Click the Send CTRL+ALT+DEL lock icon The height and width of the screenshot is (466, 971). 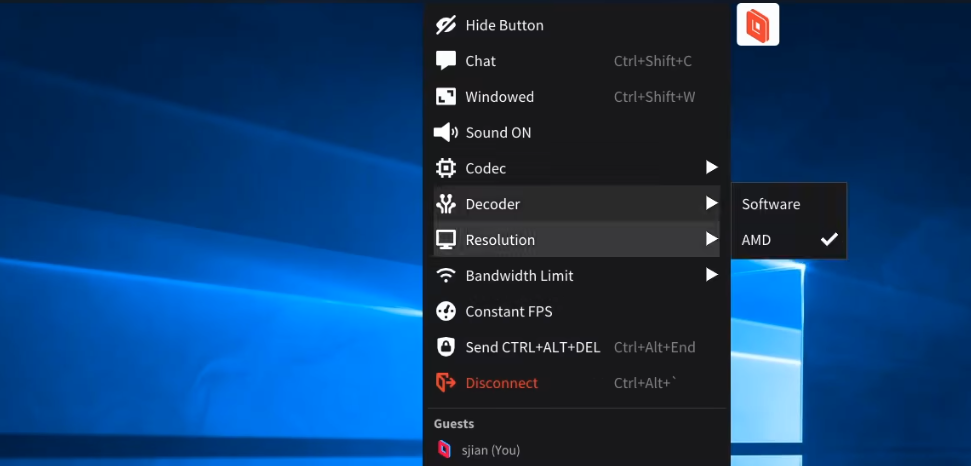(x=446, y=347)
